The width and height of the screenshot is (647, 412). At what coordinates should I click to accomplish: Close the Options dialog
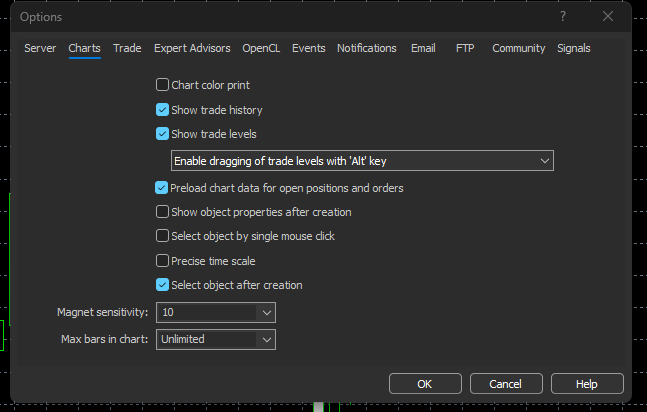pos(608,17)
